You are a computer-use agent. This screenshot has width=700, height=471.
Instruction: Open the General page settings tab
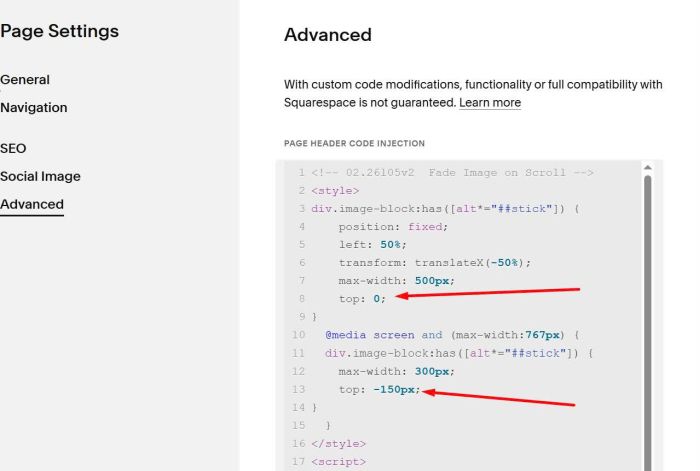click(x=25, y=80)
